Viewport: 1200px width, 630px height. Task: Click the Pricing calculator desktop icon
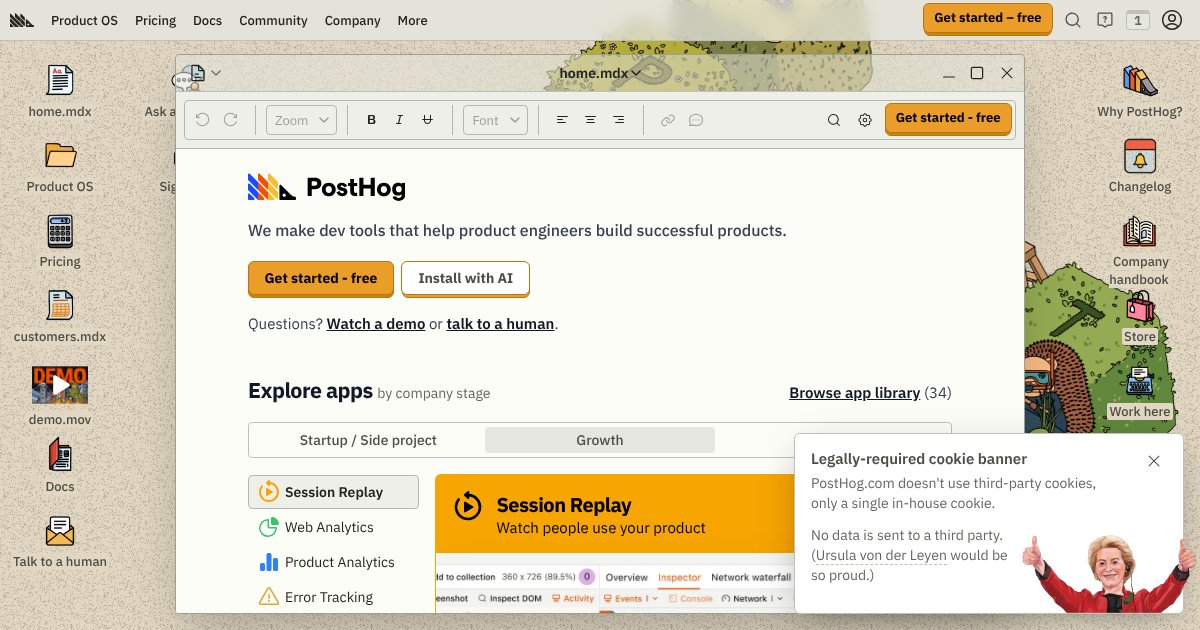click(60, 232)
